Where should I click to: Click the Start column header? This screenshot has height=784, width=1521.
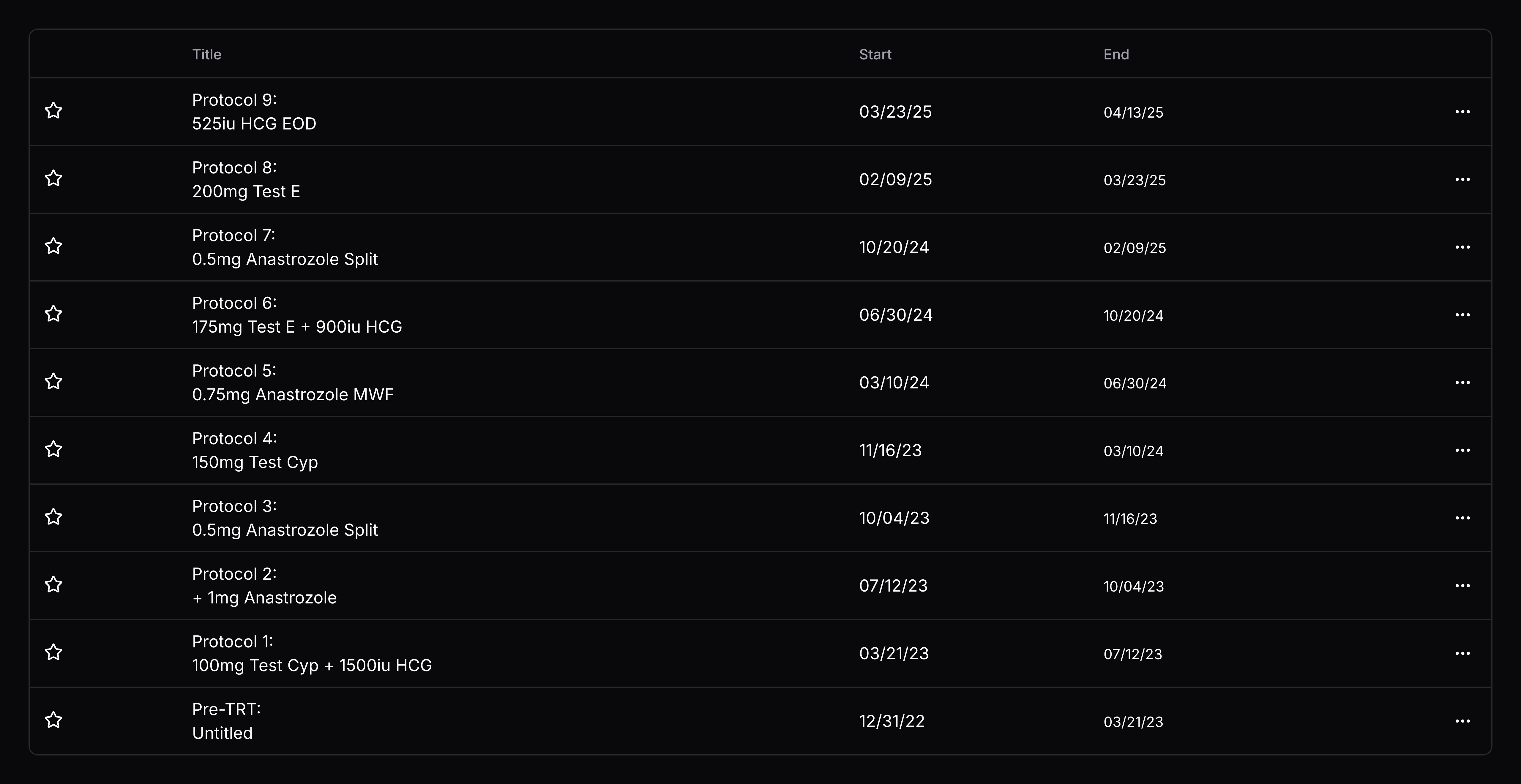[875, 54]
